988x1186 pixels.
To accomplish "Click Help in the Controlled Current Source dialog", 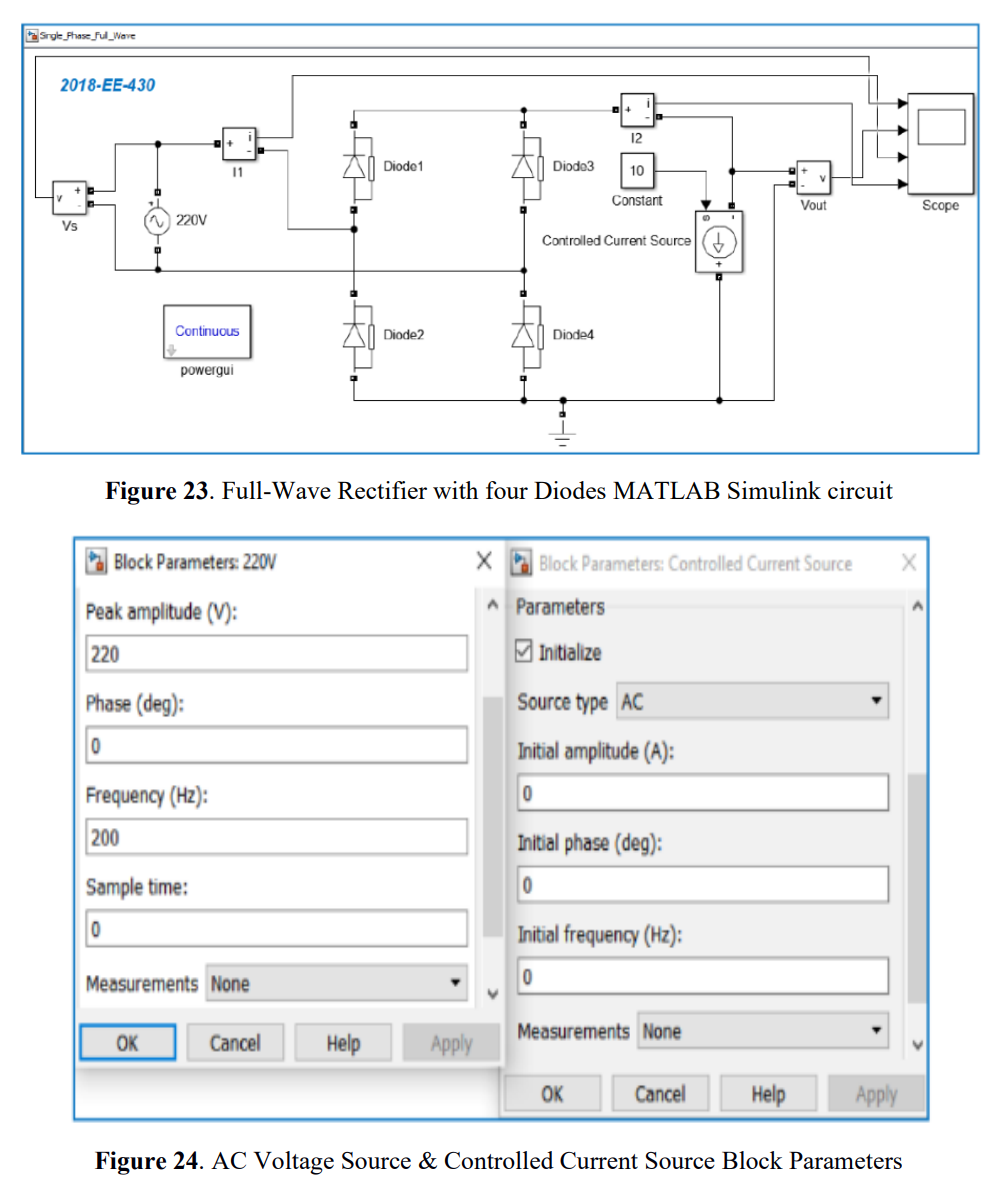I will (768, 1092).
